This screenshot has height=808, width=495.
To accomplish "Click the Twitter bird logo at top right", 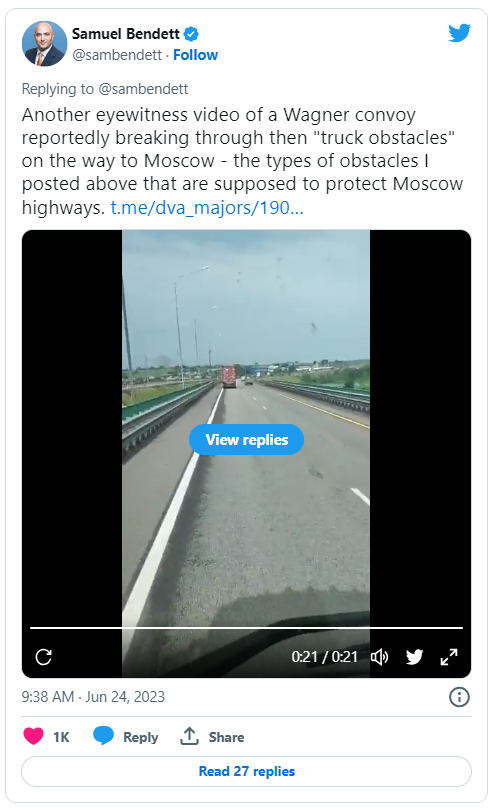I will [459, 33].
